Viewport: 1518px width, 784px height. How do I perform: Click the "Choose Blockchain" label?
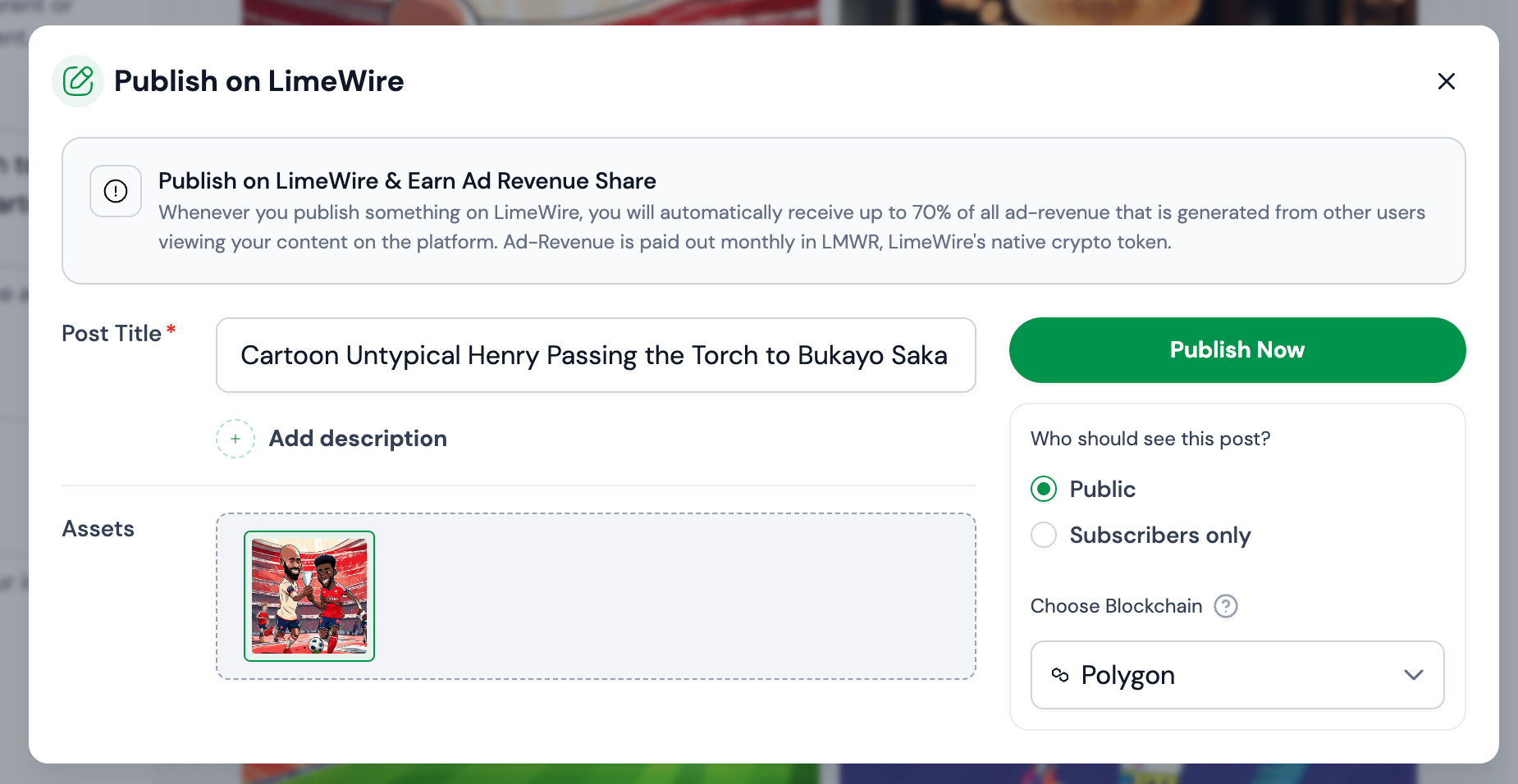click(1116, 606)
